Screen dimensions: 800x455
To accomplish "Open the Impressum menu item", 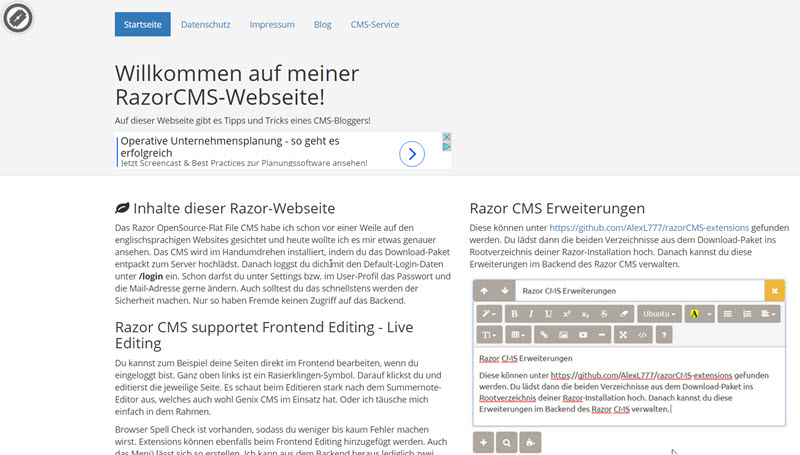I will (x=272, y=24).
